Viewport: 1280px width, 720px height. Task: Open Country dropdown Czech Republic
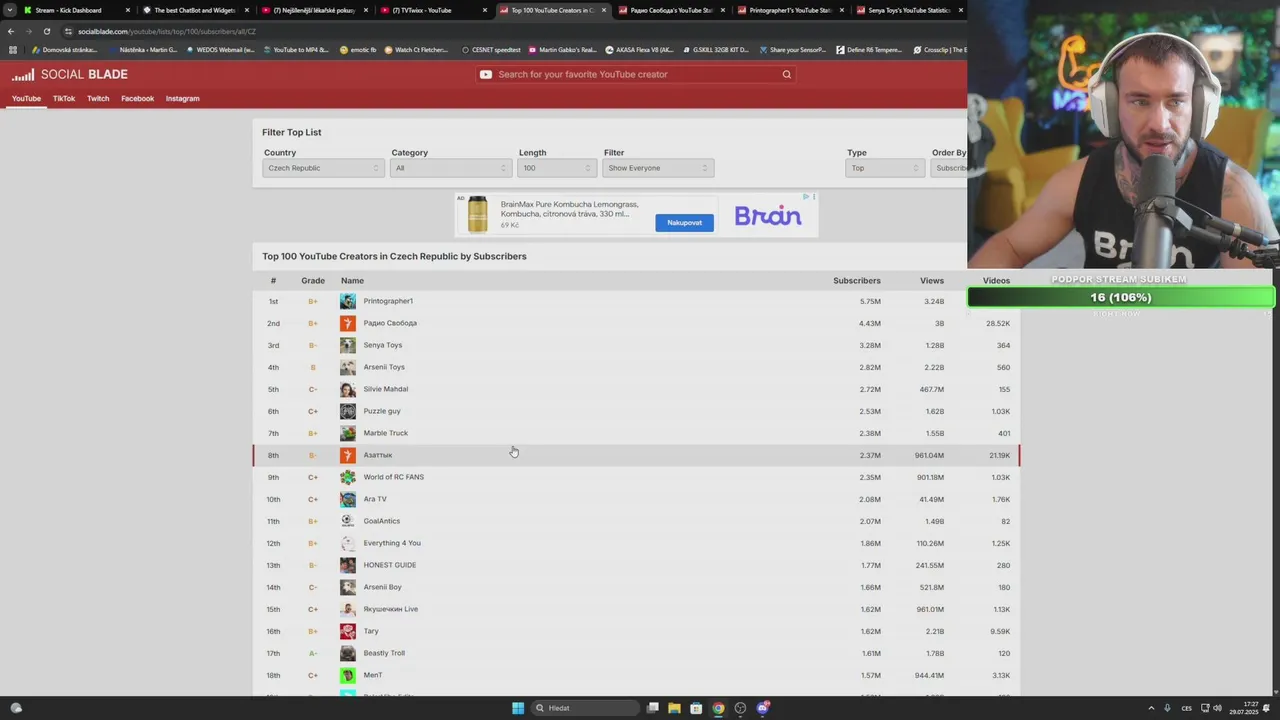[323, 168]
